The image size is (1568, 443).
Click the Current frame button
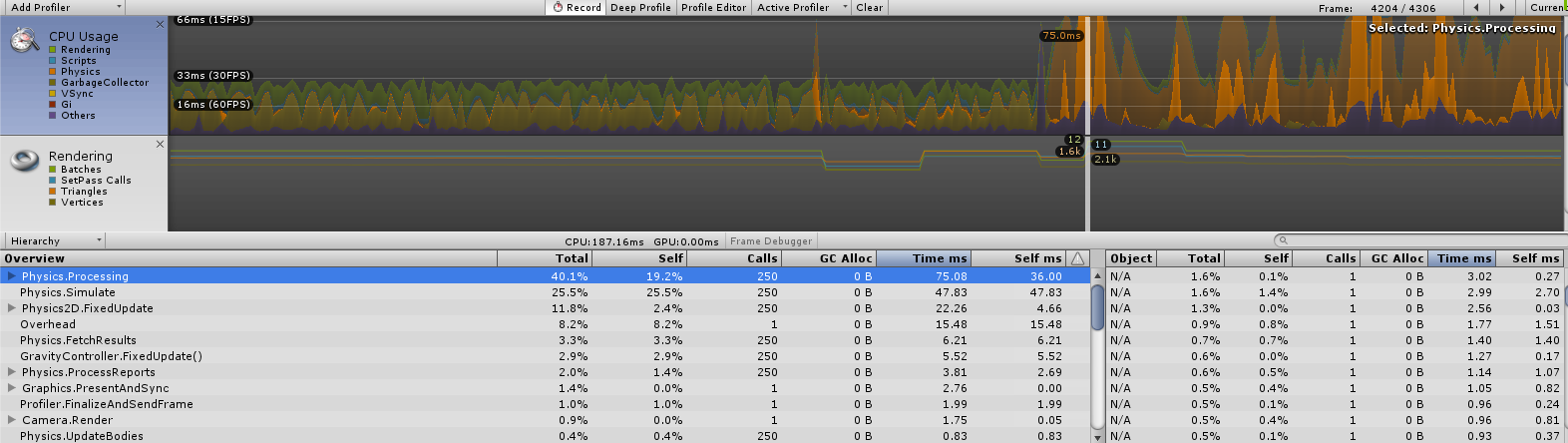[x=1547, y=7]
